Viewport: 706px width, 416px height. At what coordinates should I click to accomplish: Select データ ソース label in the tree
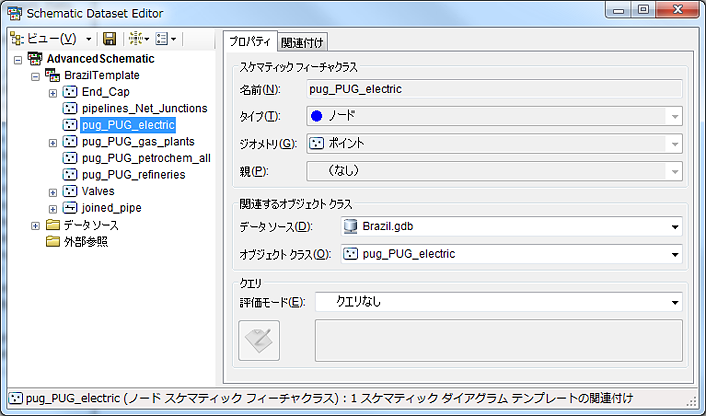[91, 224]
